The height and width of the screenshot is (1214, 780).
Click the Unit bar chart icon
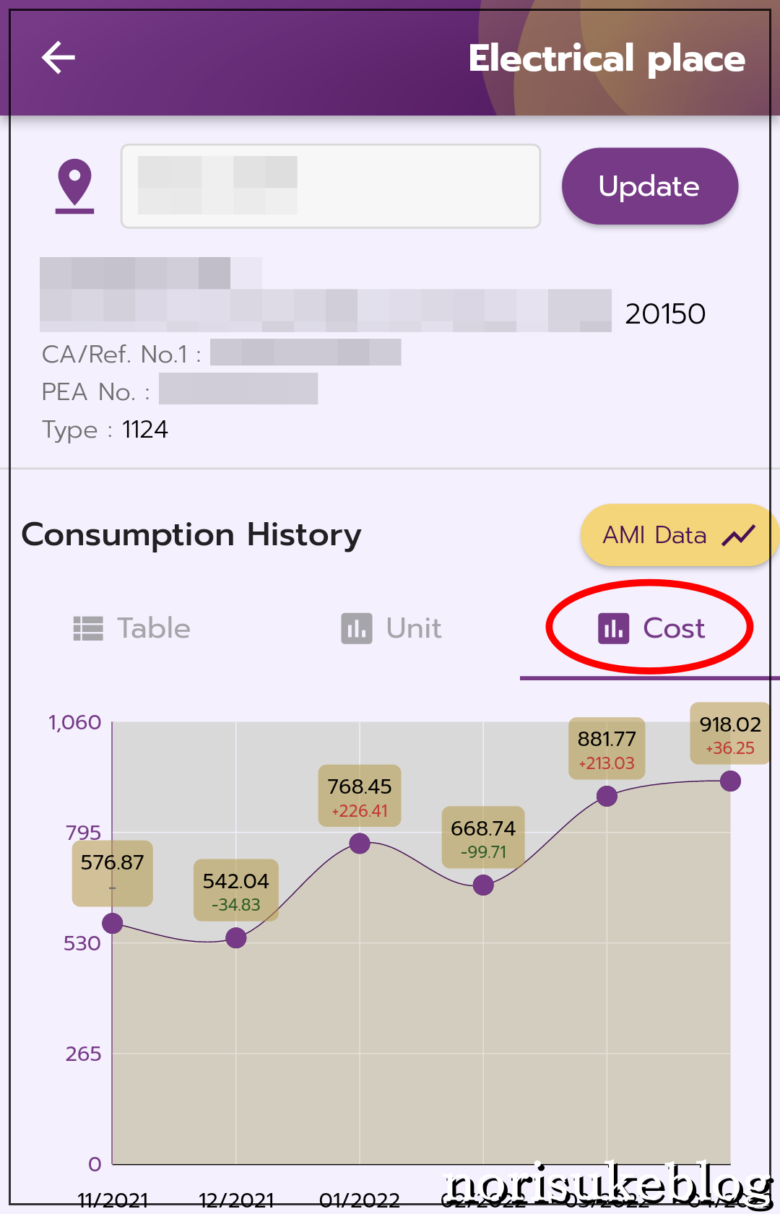coord(356,629)
